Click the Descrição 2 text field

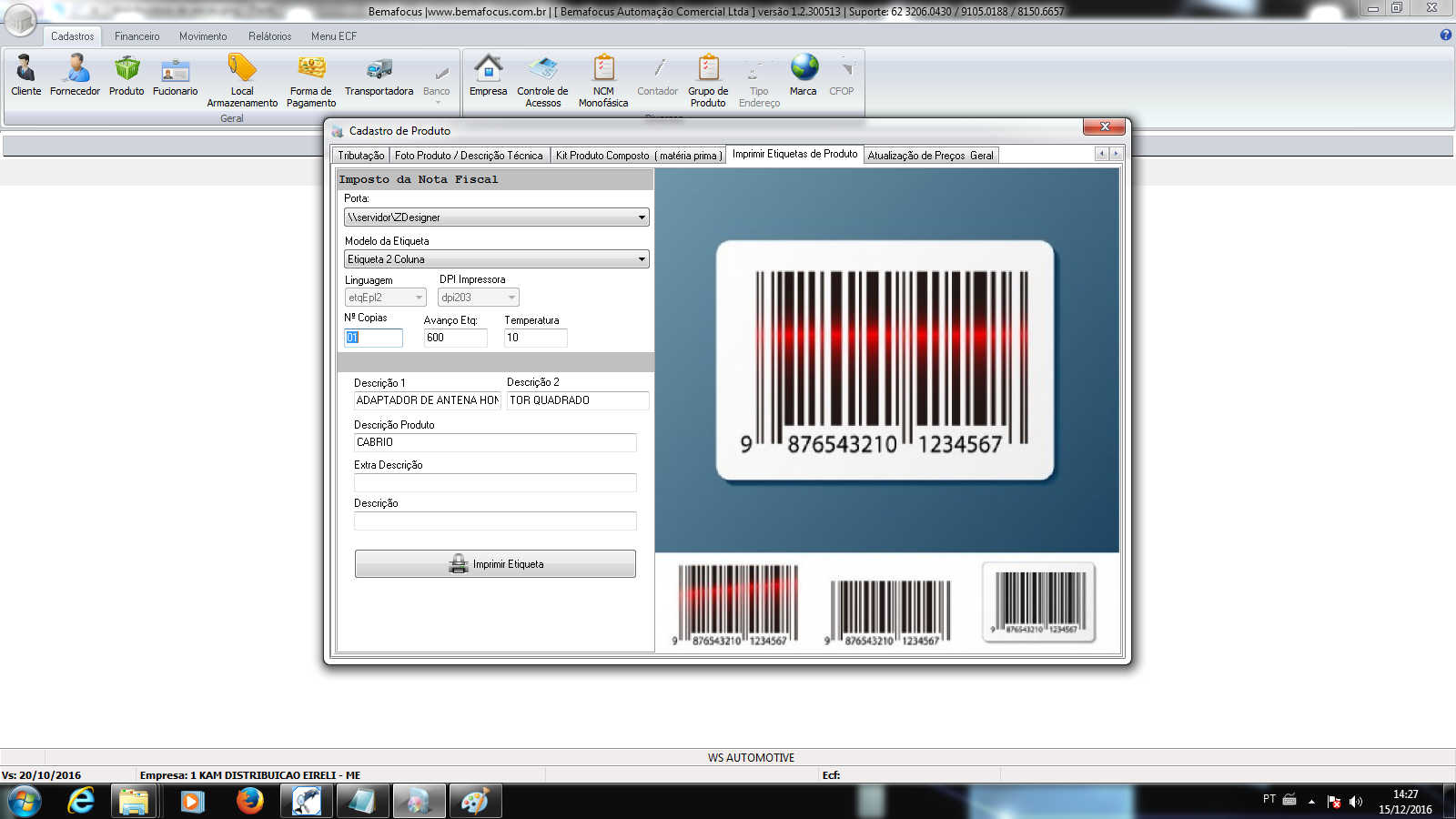578,400
